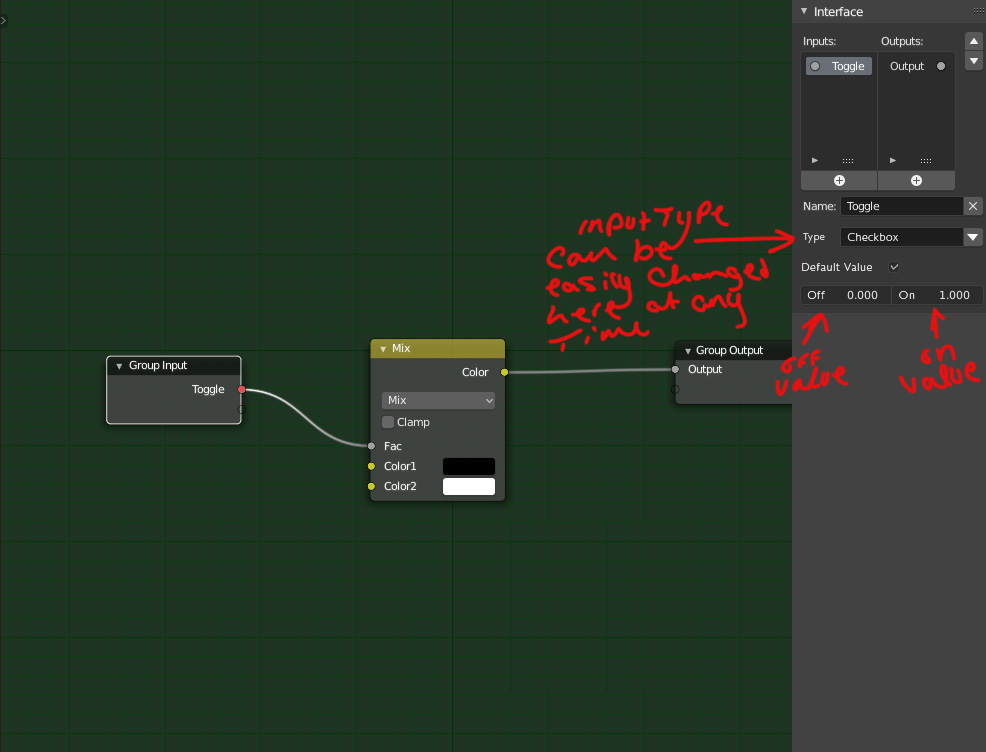
Task: Enable the Clamp checkbox on Mix node
Action: (x=388, y=422)
